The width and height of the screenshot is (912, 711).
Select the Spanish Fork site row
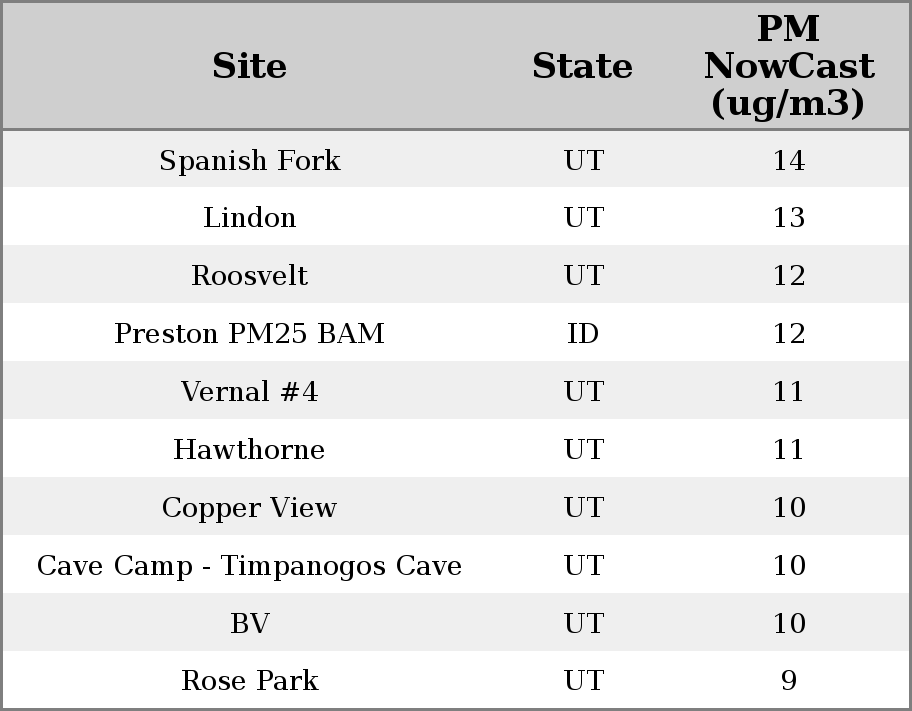250,160
